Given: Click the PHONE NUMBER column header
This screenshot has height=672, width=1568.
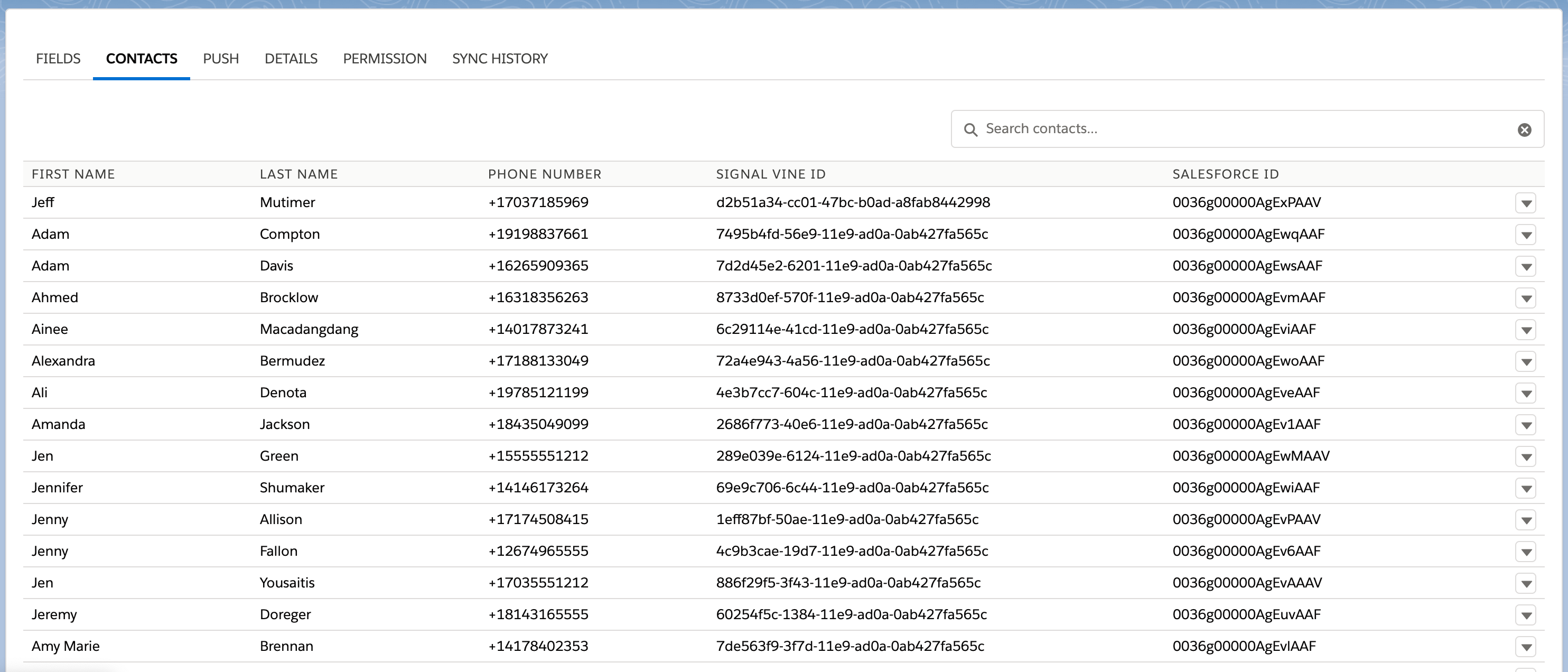Looking at the screenshot, I should coord(545,174).
